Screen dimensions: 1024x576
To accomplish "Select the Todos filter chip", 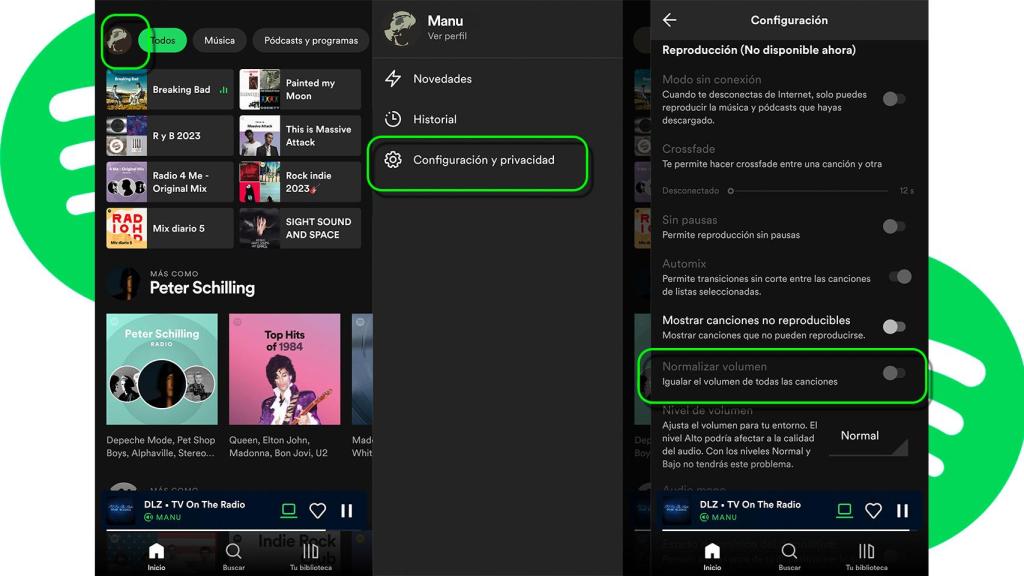I will coord(163,40).
